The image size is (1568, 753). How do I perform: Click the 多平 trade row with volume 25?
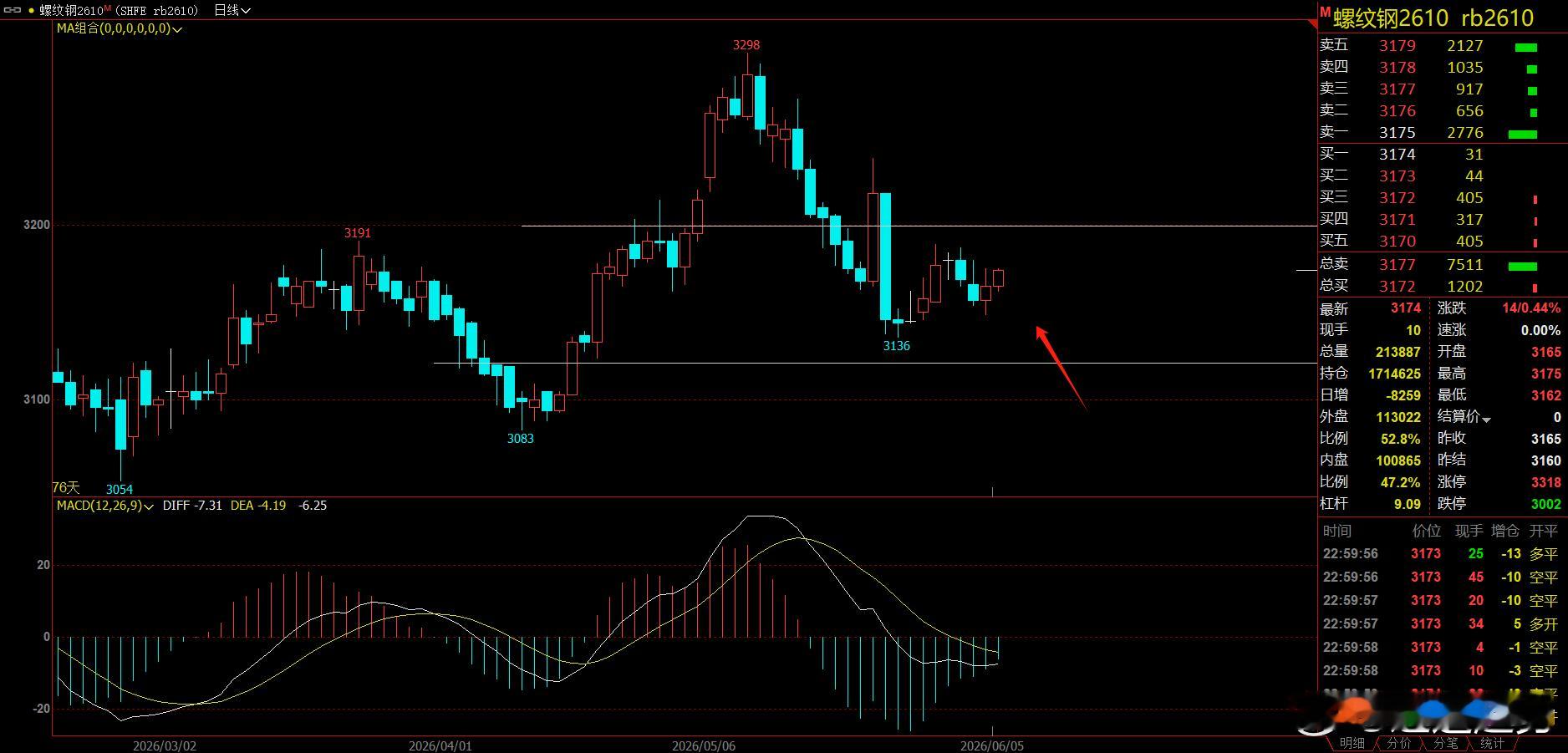point(1442,554)
